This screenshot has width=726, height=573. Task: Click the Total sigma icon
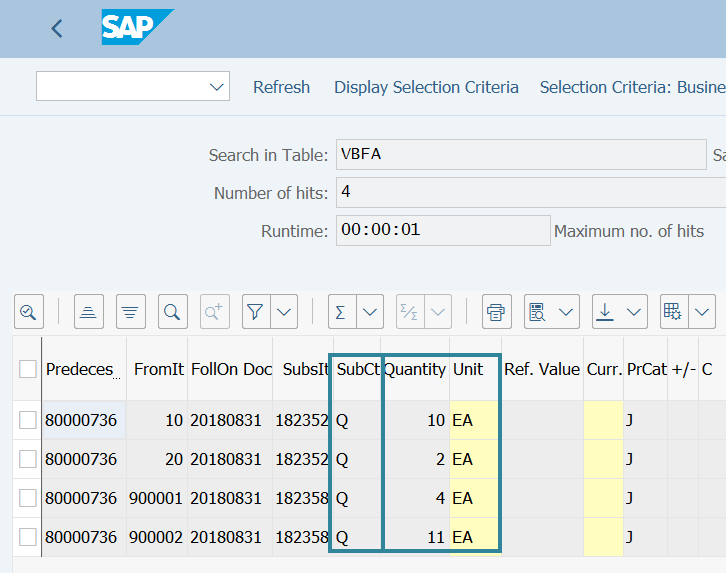(342, 311)
